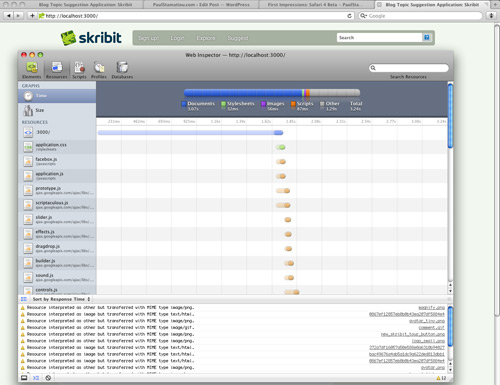Click the console vertical scrollbar thumb
The image size is (500, 385).
click(x=450, y=327)
